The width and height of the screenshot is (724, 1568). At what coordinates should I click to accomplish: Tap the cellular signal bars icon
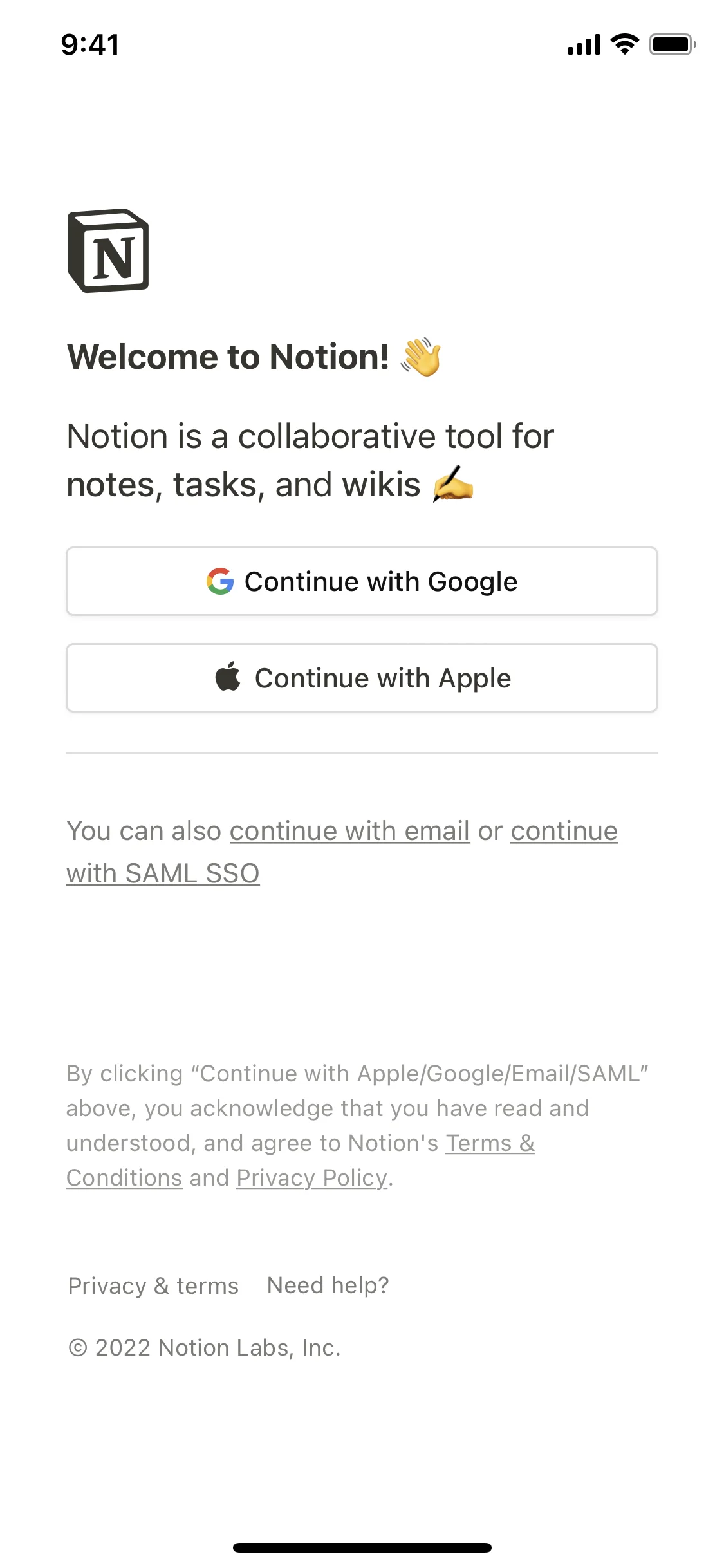click(584, 45)
